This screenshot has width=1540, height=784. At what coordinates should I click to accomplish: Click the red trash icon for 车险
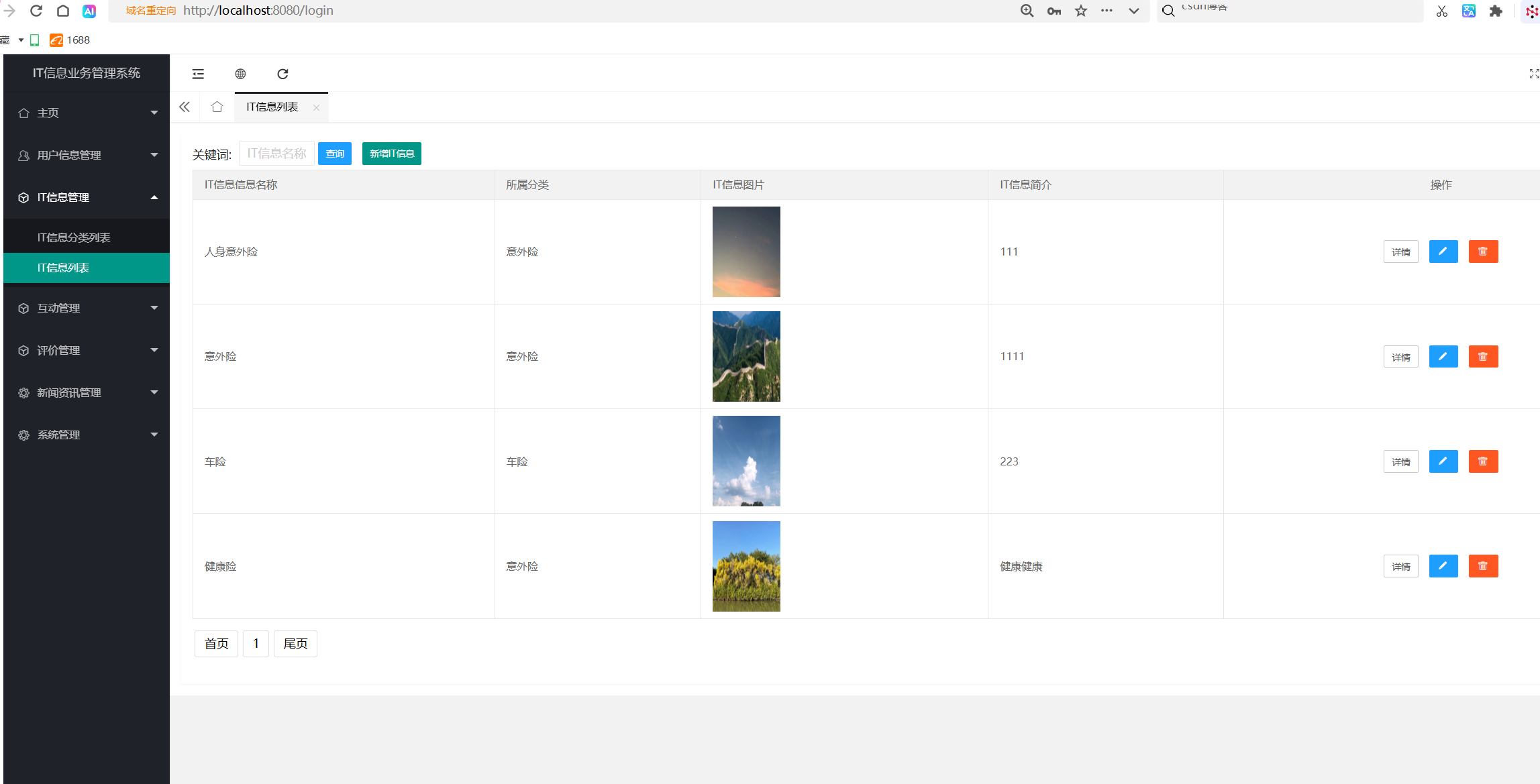coord(1483,461)
